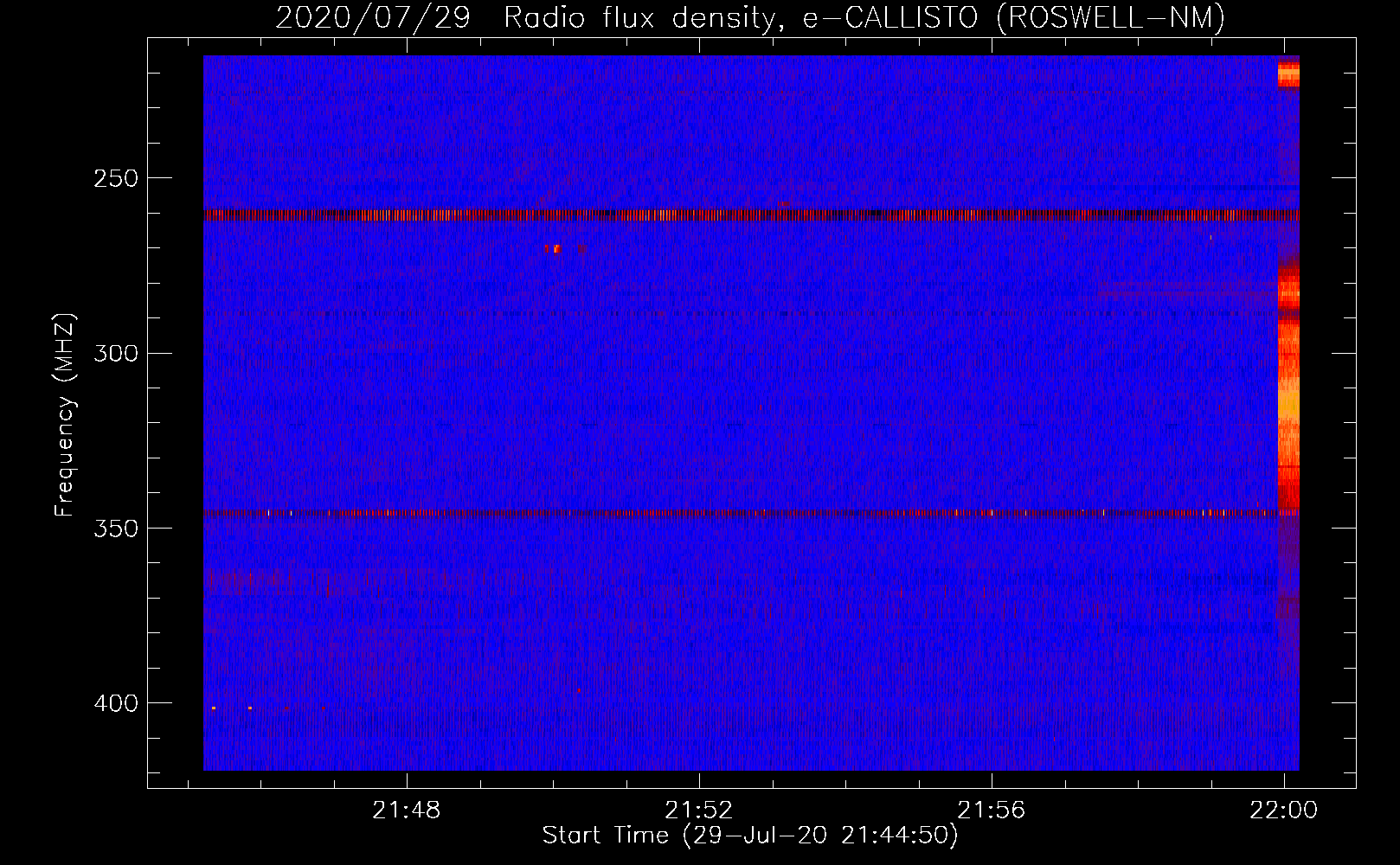
Task: Click the 'Frequency (MHZ)' axis label
Action: pyautogui.click(x=65, y=414)
